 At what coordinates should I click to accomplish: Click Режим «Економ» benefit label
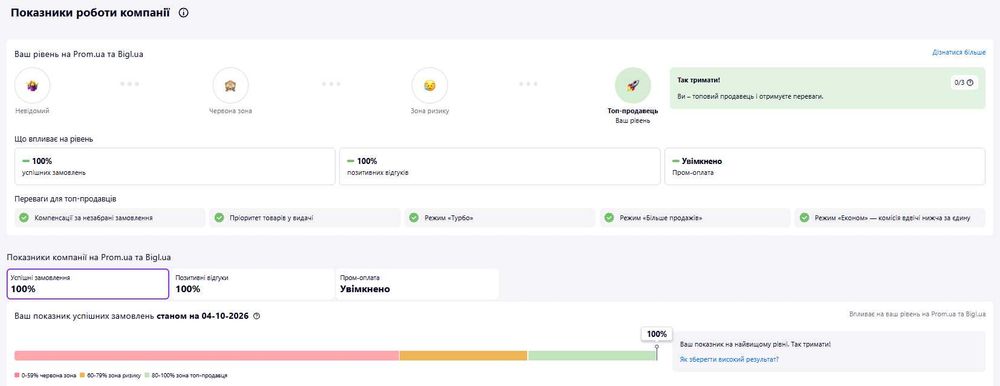coord(893,218)
